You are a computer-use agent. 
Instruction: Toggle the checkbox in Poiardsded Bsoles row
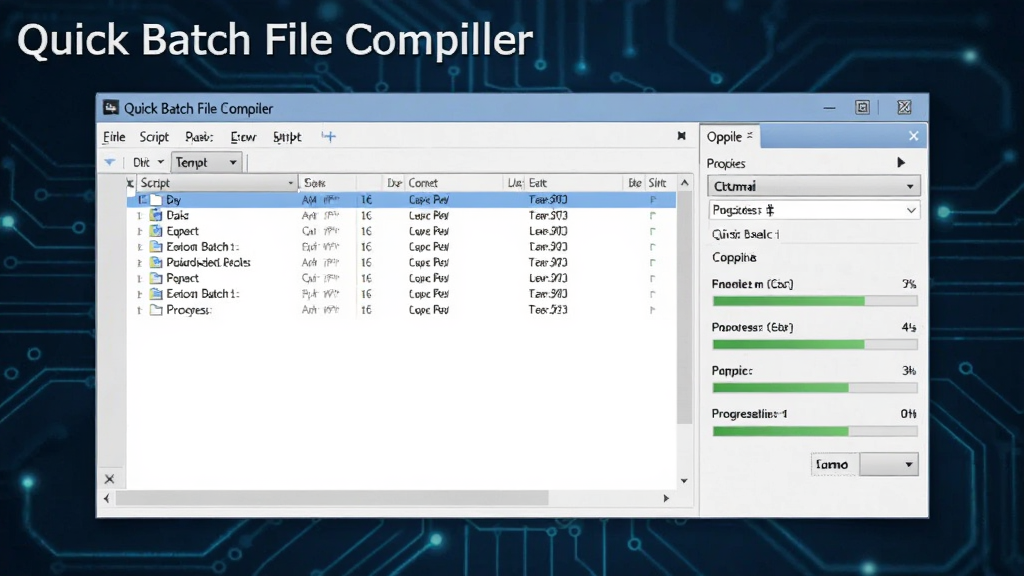tap(652, 263)
